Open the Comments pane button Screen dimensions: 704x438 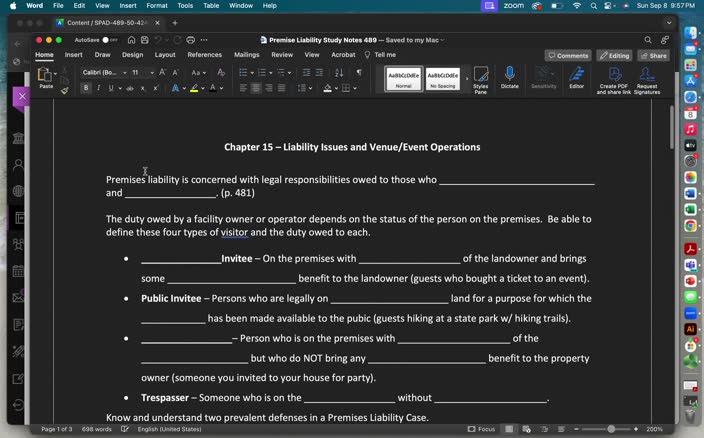point(568,55)
